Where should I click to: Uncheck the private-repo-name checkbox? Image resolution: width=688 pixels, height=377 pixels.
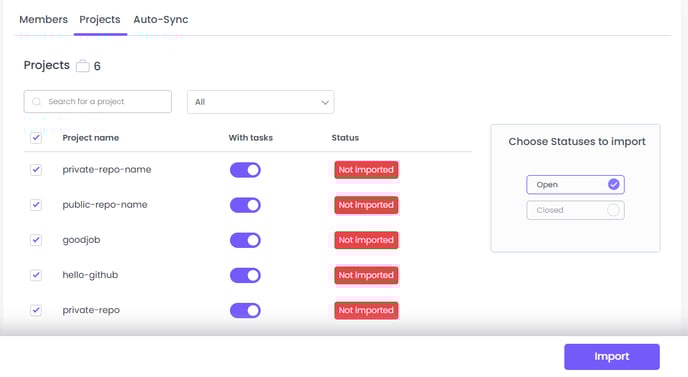(x=36, y=169)
